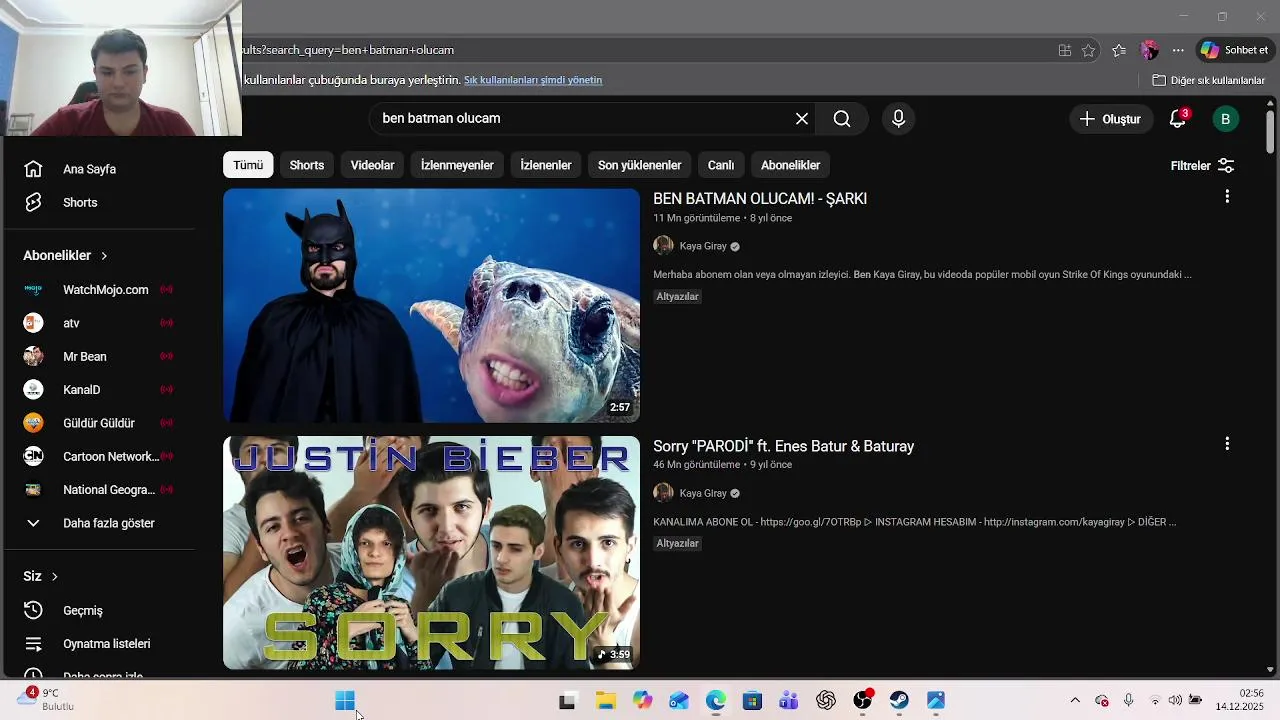
Task: Play the Batman turtle video thumbnail
Action: coord(431,305)
